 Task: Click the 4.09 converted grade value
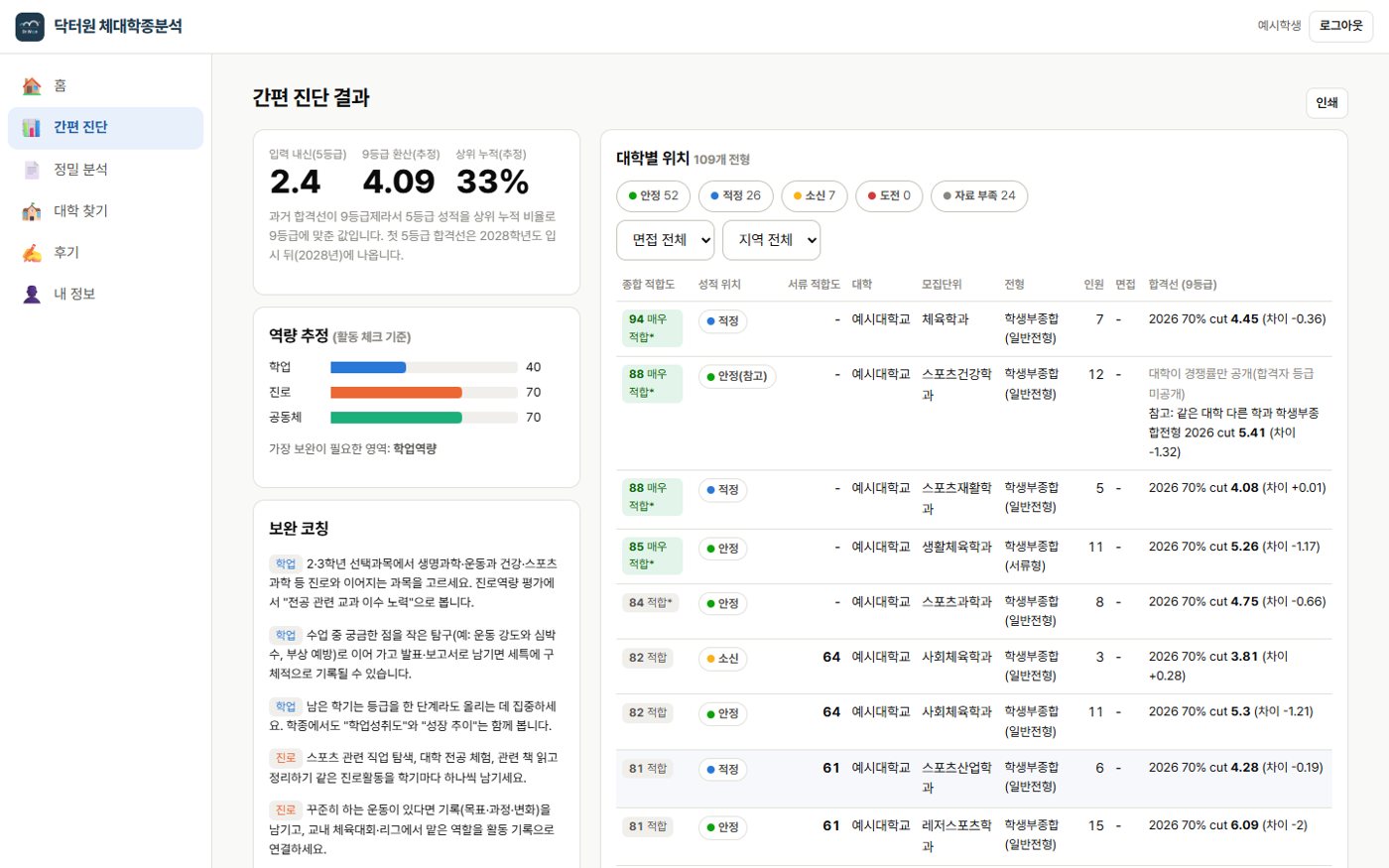coord(399,182)
